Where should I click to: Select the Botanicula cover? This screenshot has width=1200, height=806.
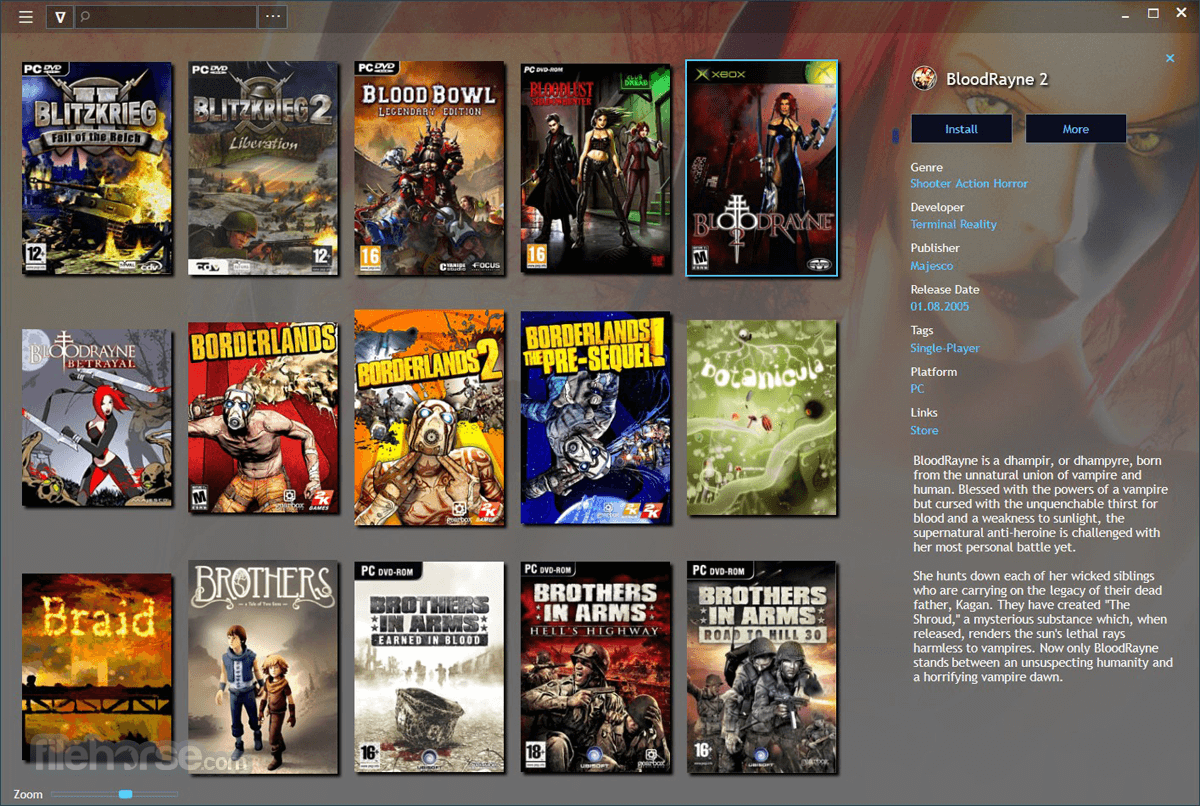[x=762, y=418]
